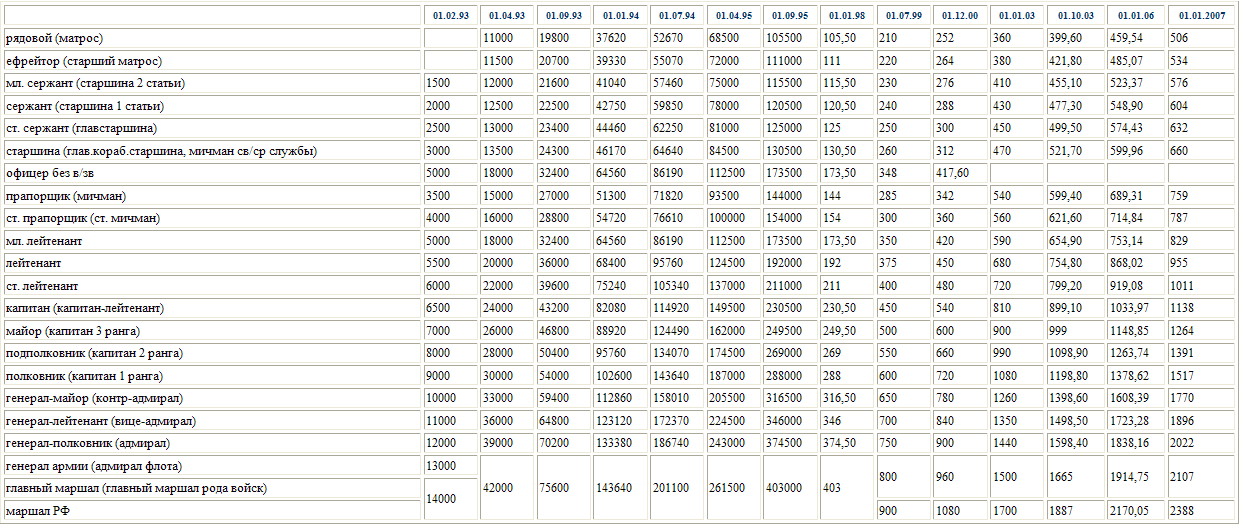Select value 13000 in генерал армии row
Image resolution: width=1243 pixels, height=529 pixels.
441,466
